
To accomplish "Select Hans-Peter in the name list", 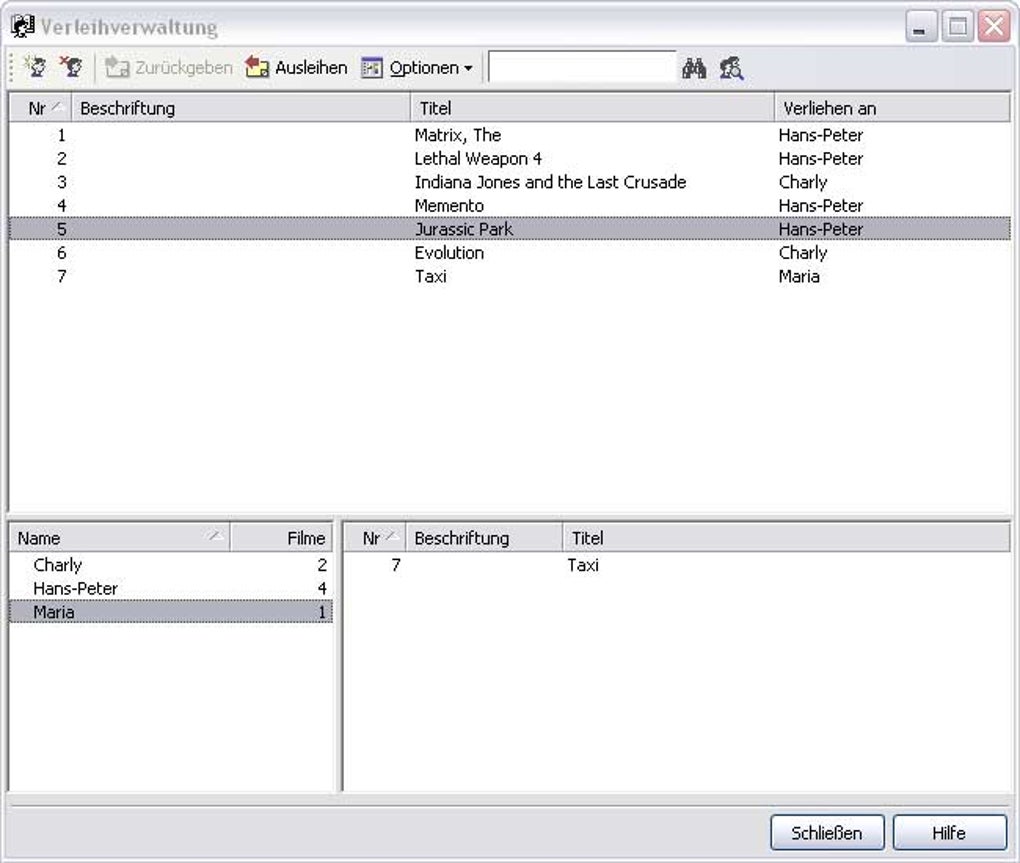I will pos(171,588).
